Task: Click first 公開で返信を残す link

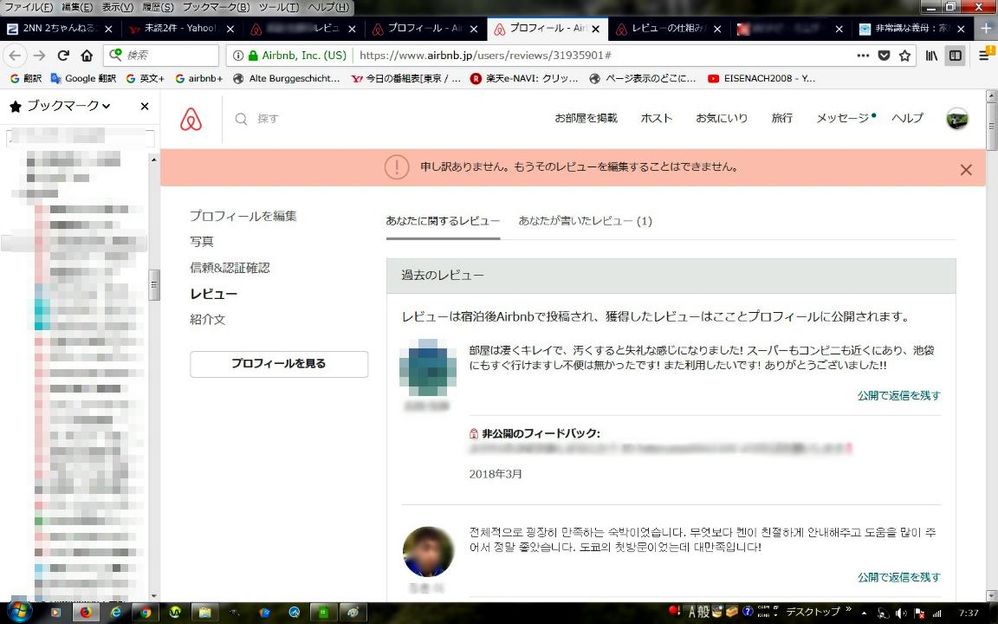Action: click(x=898, y=395)
